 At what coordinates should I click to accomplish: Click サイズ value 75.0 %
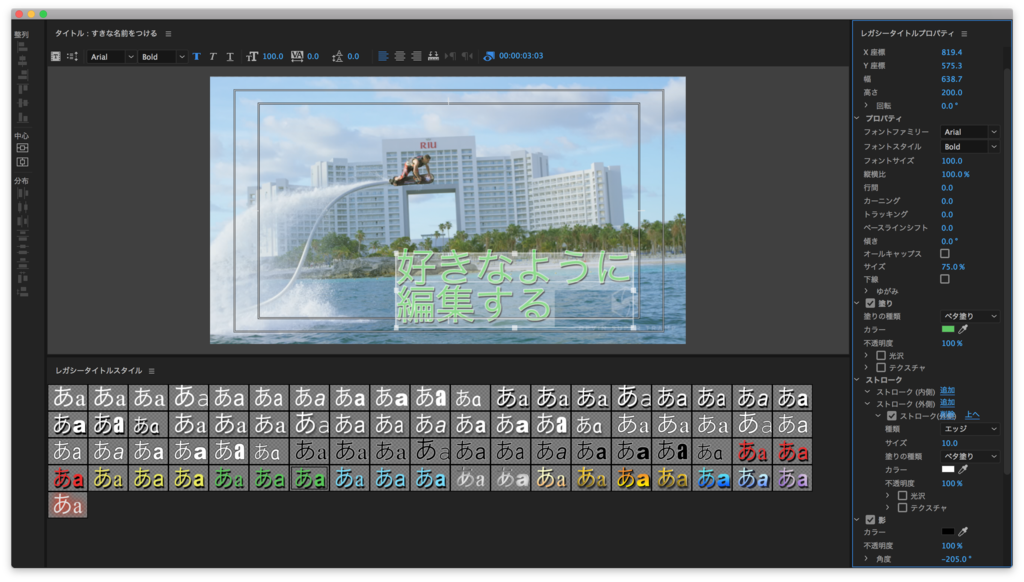(953, 267)
